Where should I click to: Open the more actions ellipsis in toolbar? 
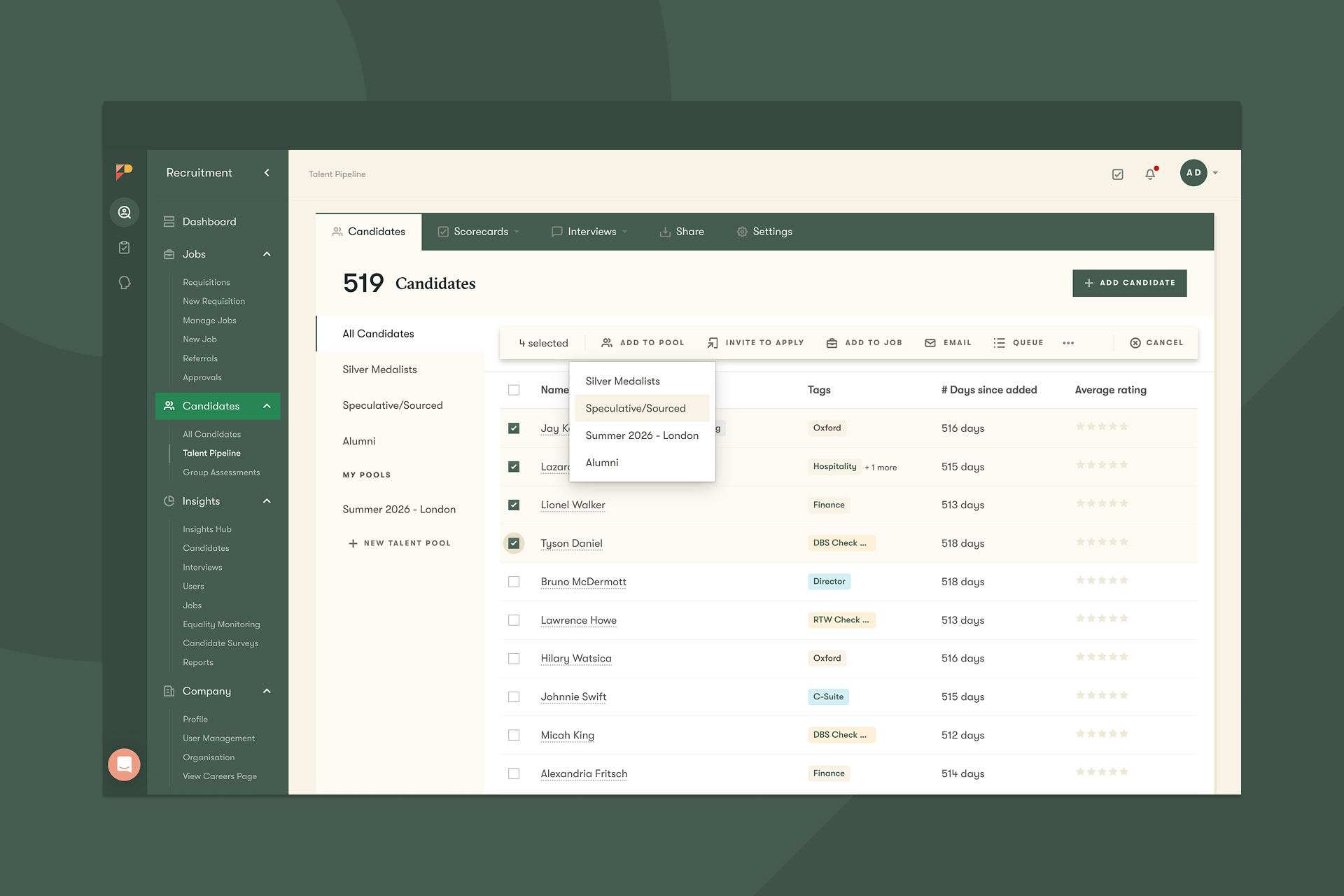click(1068, 343)
